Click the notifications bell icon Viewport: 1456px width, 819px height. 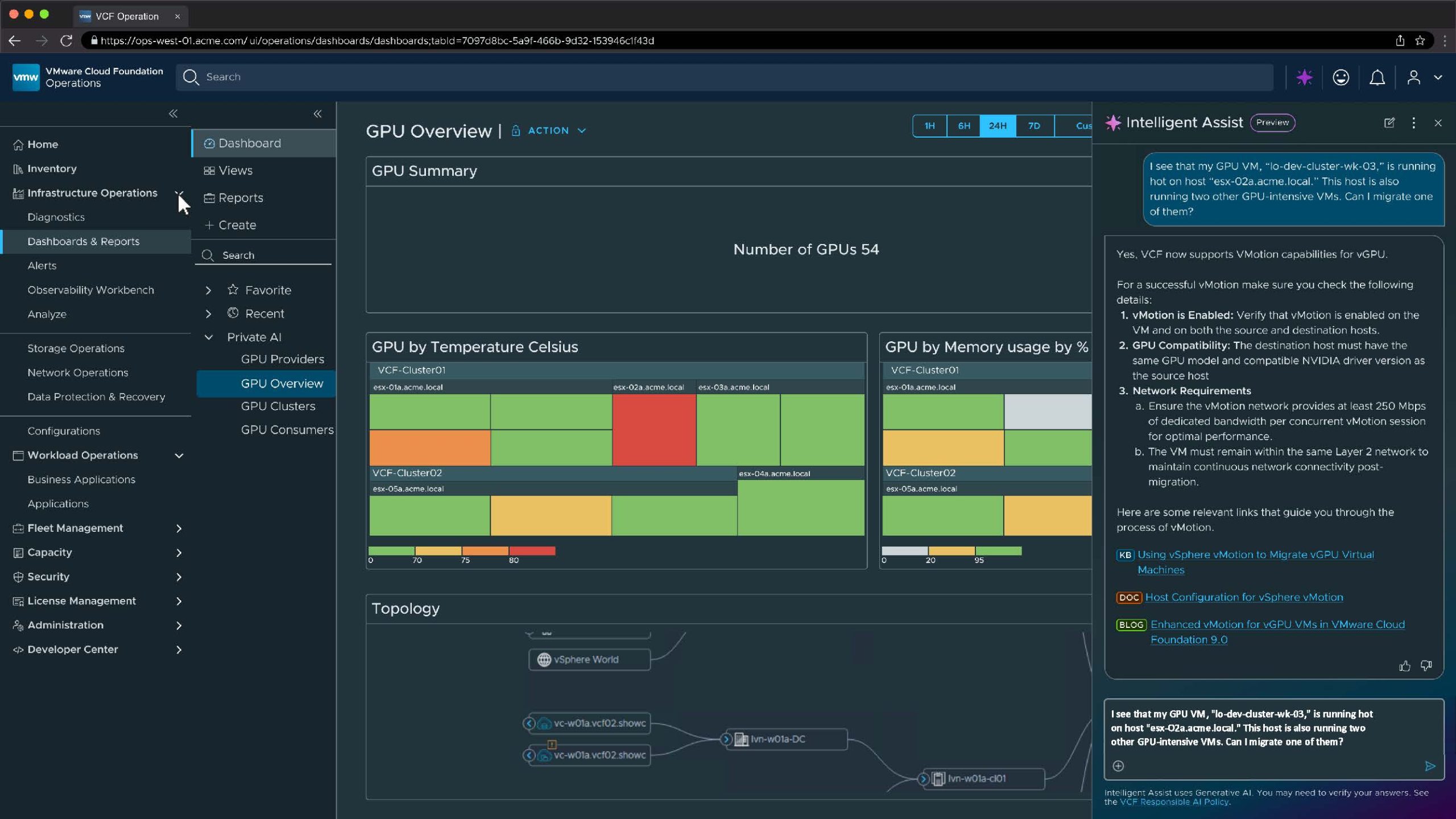pyautogui.click(x=1377, y=77)
